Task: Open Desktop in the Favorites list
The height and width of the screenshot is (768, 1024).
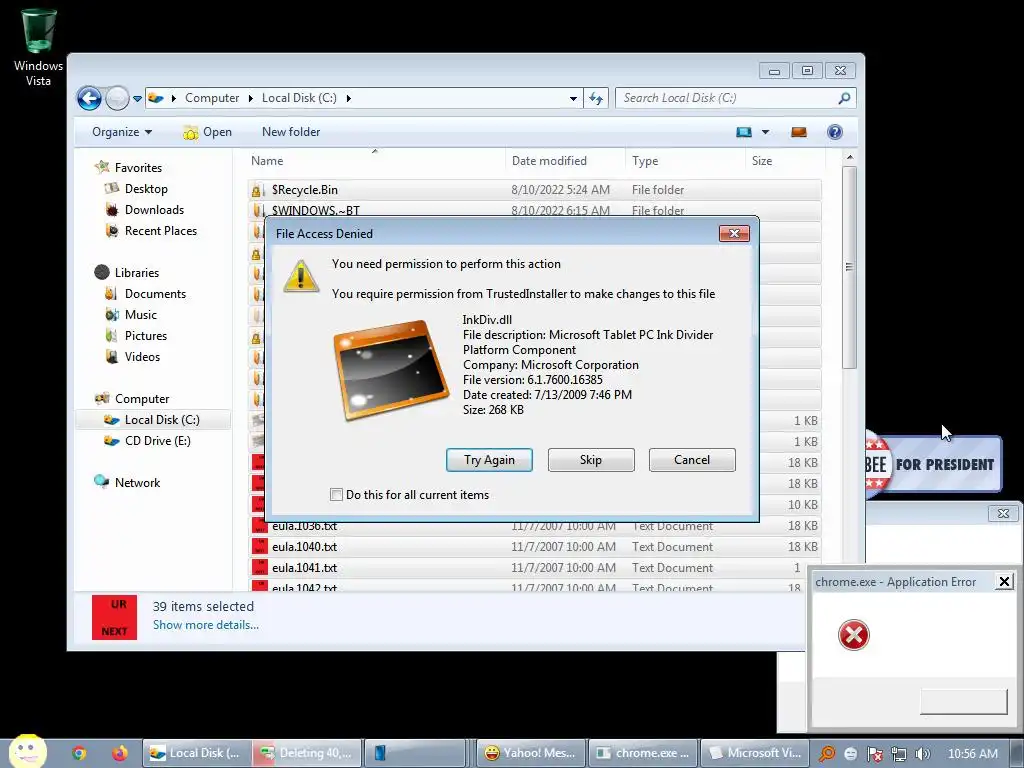Action: pyautogui.click(x=146, y=189)
